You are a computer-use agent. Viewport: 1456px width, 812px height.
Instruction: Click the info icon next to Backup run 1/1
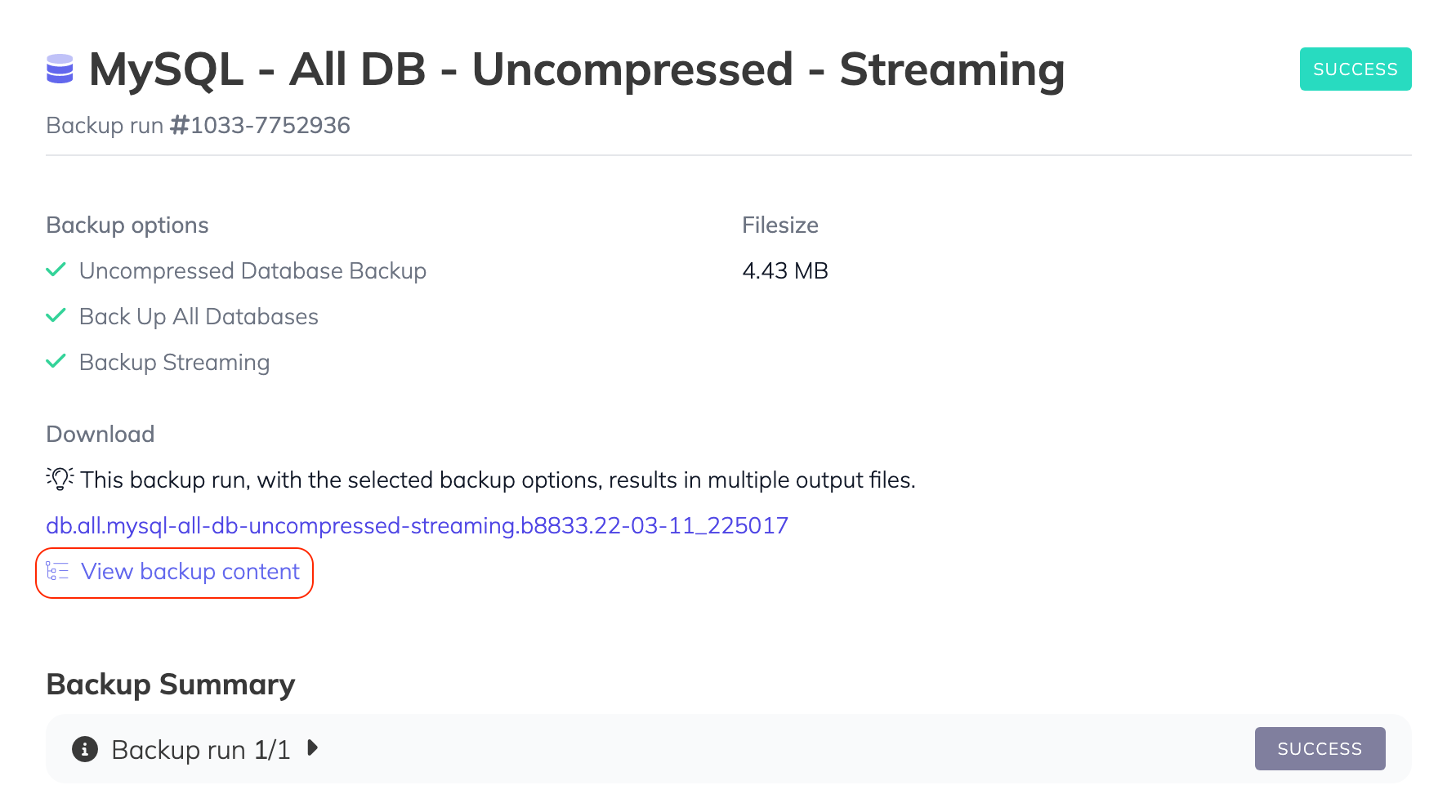(83, 749)
